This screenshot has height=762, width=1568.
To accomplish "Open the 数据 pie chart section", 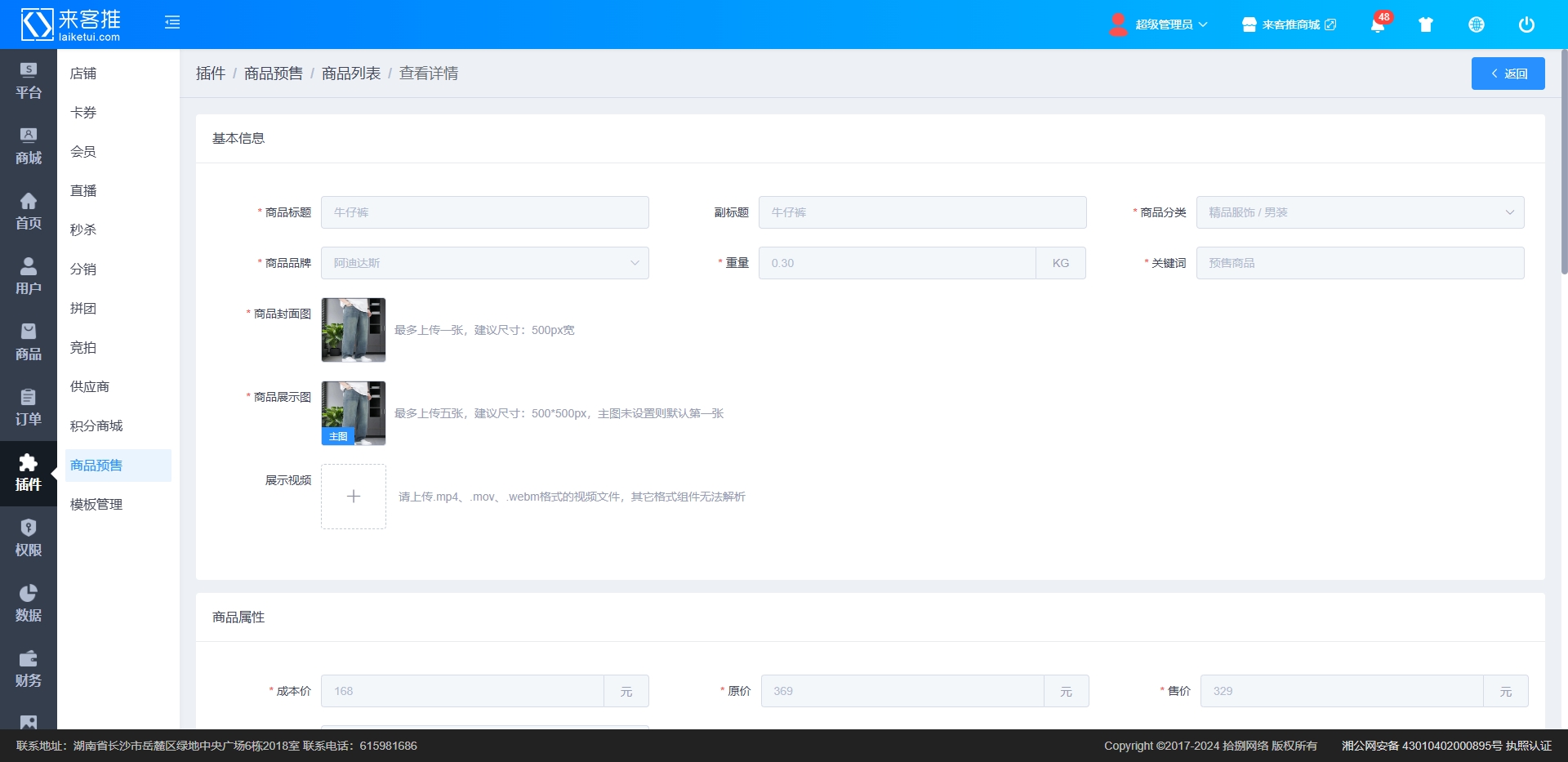I will coord(29,604).
